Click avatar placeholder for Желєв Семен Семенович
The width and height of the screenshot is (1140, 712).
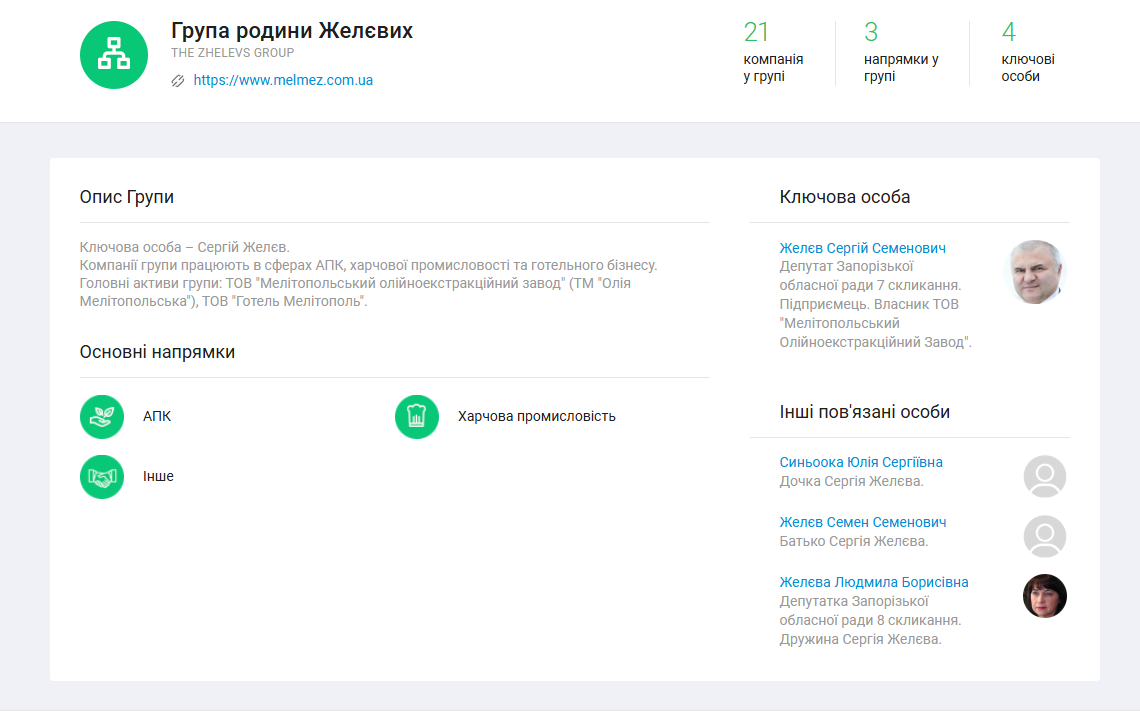click(1045, 536)
